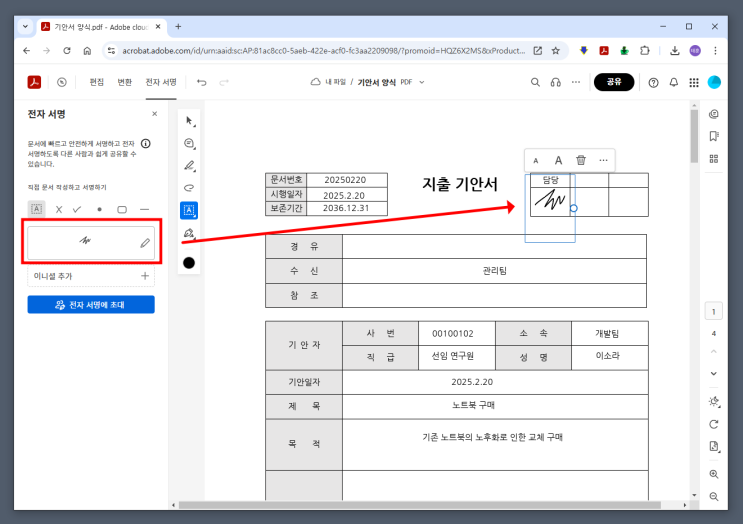This screenshot has height=524, width=743.
Task: Choose the cross mark fill icon
Action: tap(59, 209)
